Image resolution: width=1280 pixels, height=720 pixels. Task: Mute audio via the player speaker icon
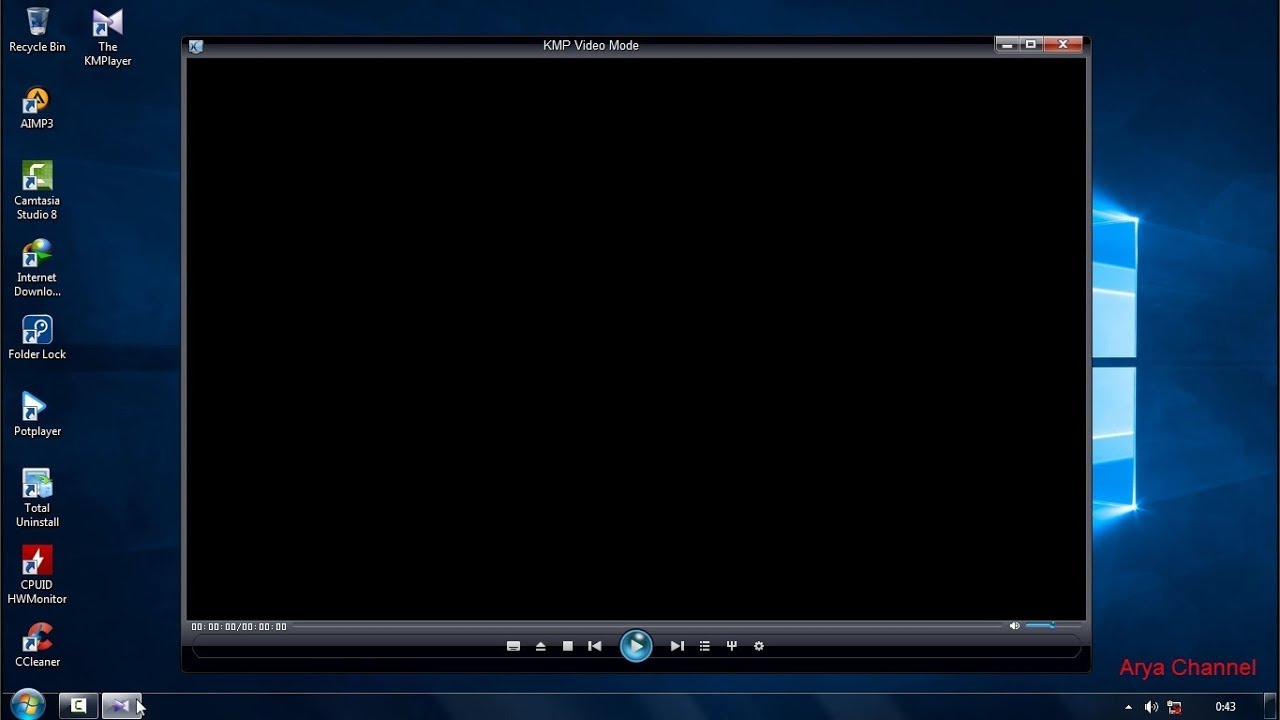pos(1014,626)
